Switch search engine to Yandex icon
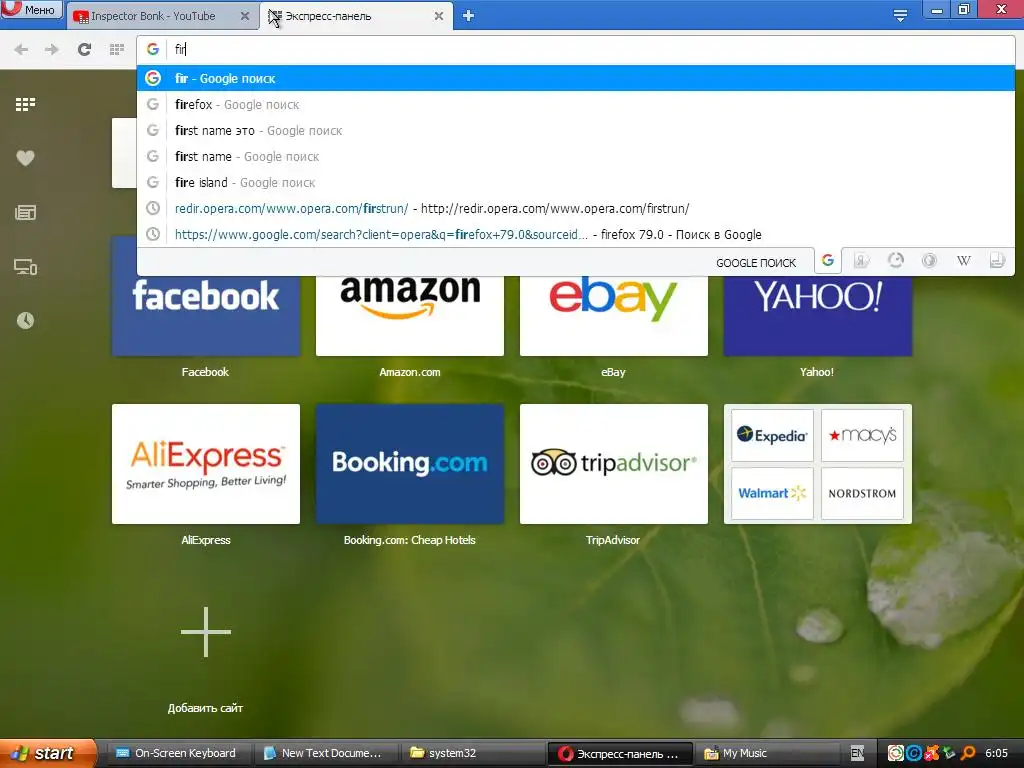Viewport: 1024px width, 768px height. (x=861, y=261)
